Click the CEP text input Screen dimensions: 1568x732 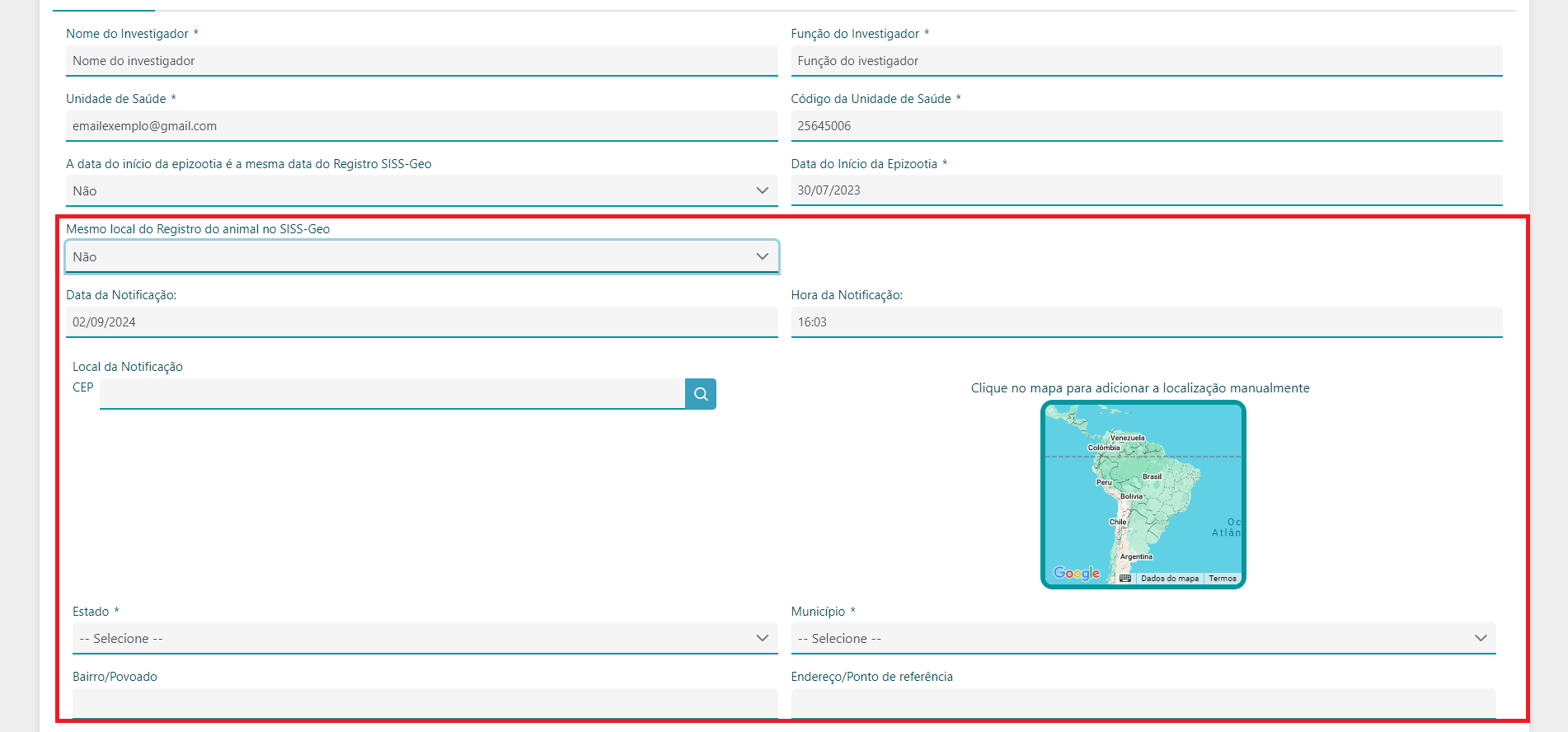pyautogui.click(x=392, y=394)
